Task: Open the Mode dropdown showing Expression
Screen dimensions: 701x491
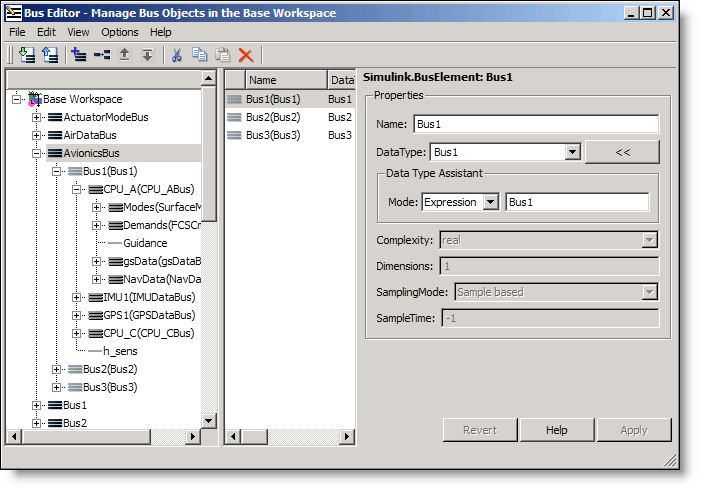Action: (x=490, y=202)
